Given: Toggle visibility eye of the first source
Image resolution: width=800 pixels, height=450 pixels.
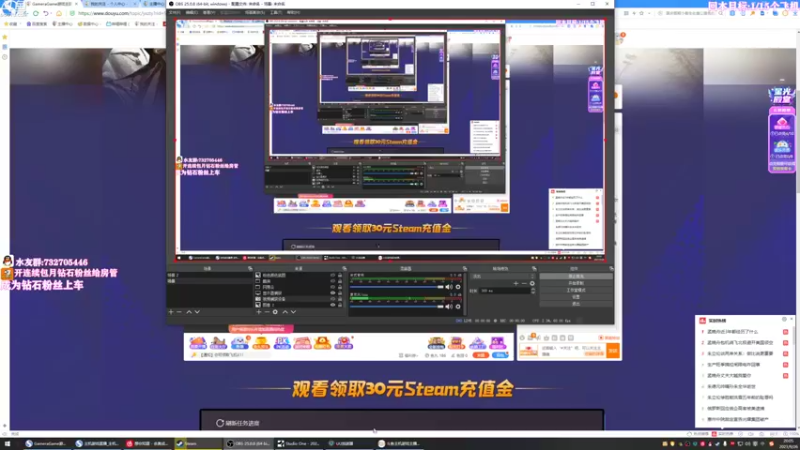Looking at the screenshot, I should (333, 275).
